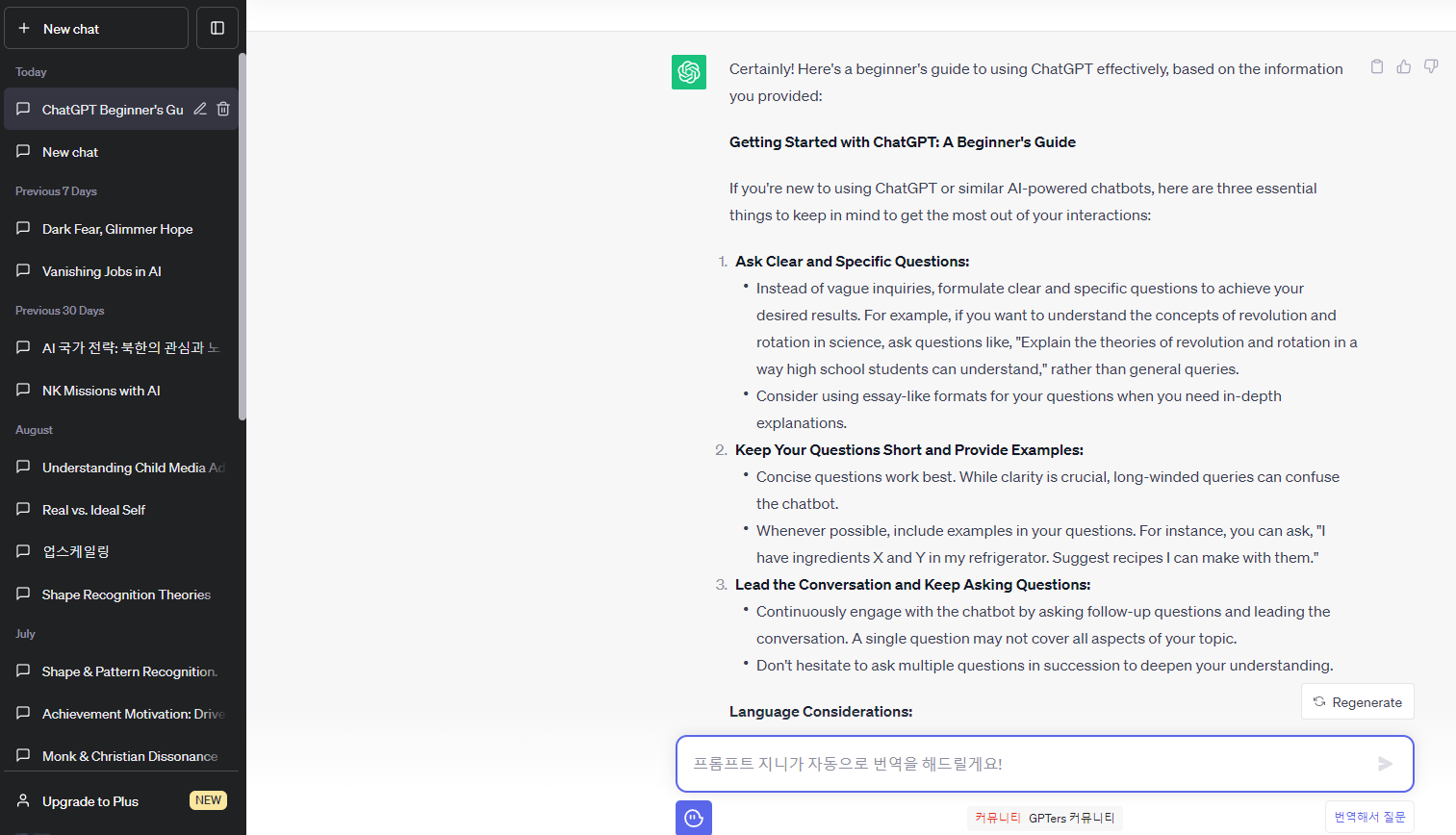Open Dark Fear, Glimmer Hope chat

(x=121, y=229)
